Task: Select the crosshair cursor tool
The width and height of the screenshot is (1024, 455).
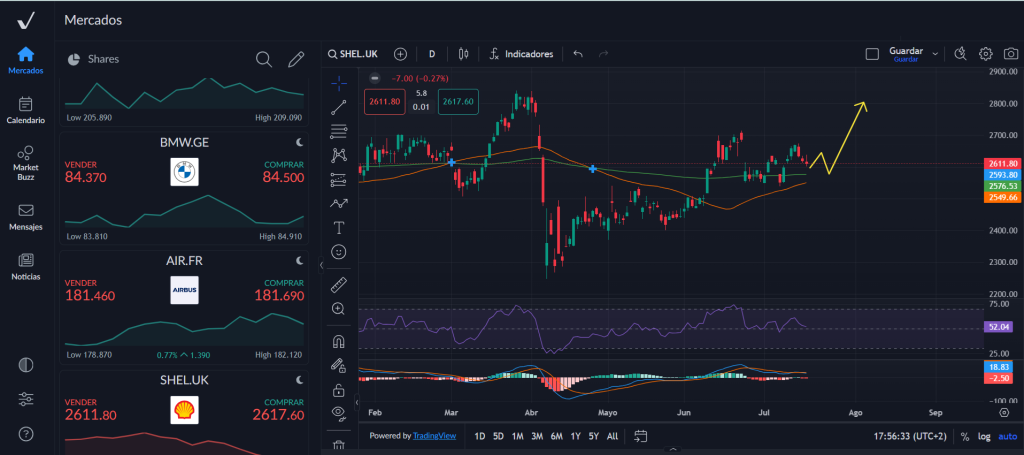Action: (x=338, y=83)
